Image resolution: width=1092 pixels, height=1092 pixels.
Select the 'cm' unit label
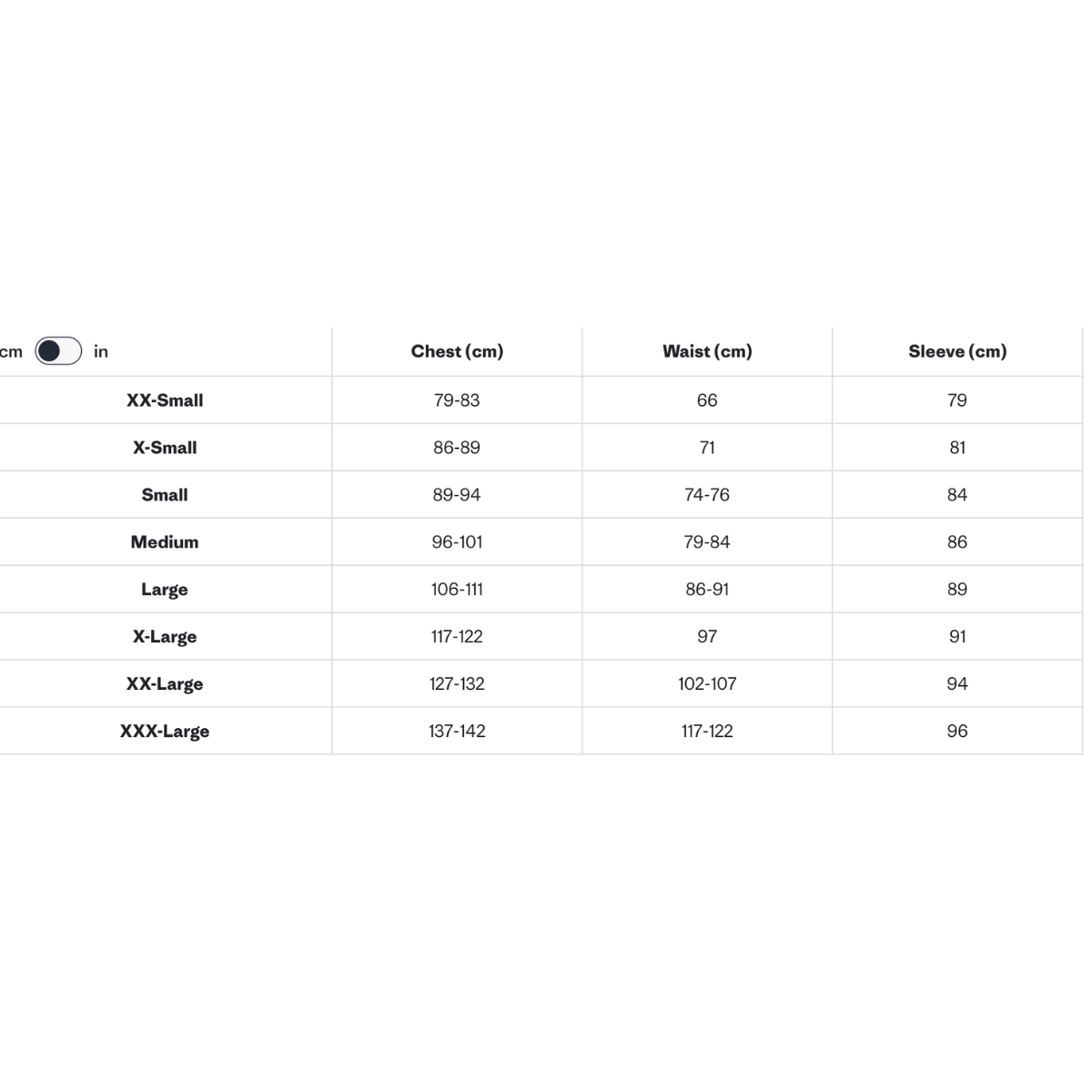11,352
